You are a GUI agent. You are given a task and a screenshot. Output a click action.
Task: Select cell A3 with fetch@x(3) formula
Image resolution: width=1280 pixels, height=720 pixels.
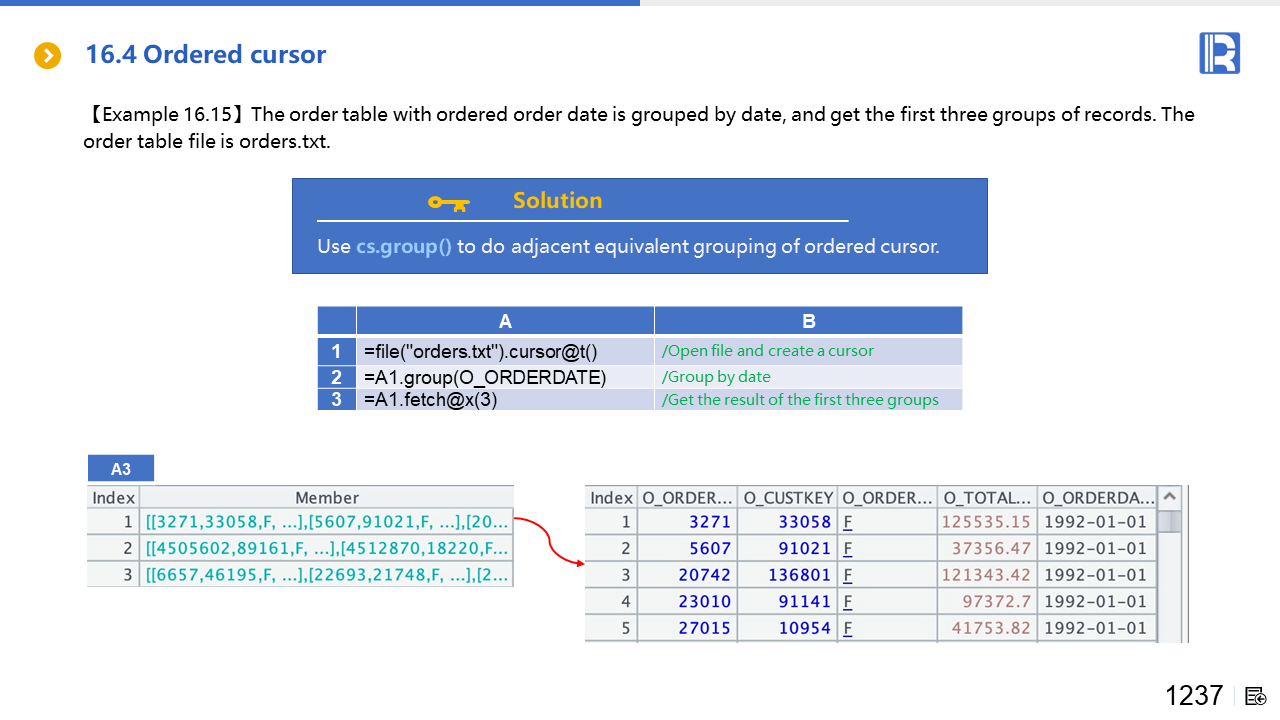(x=505, y=400)
